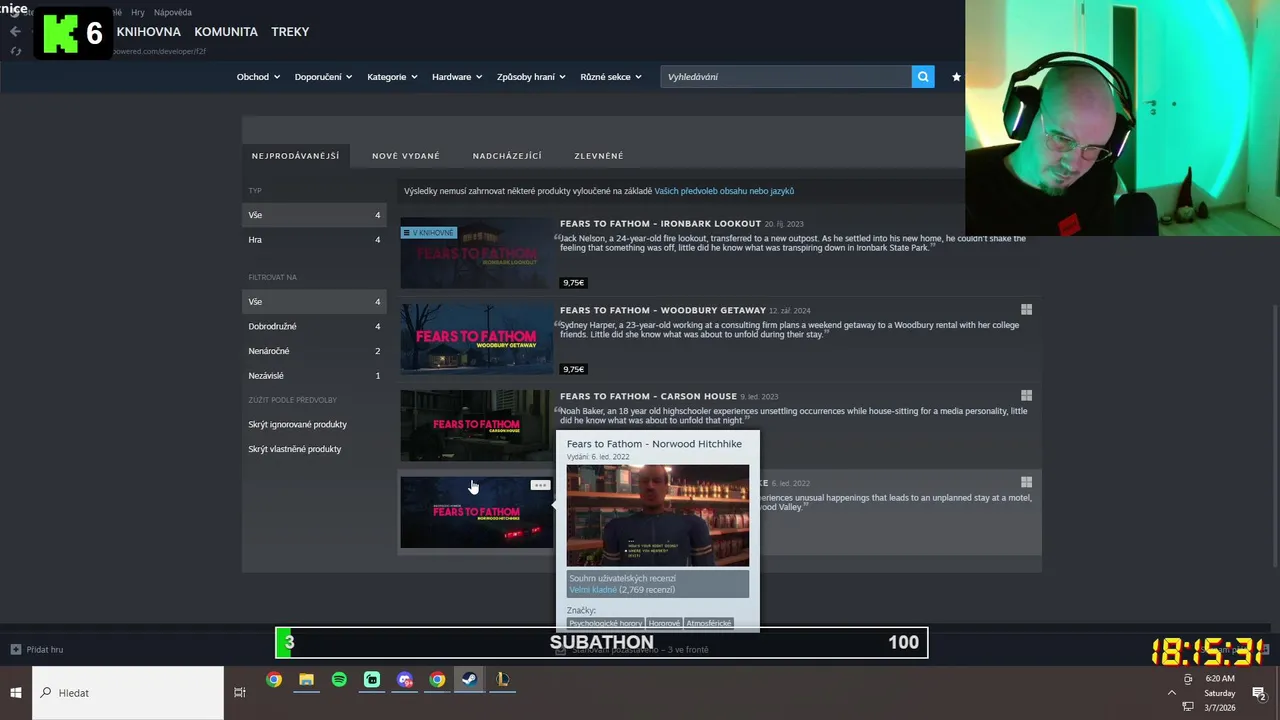Screen dimensions: 1280x720
Task: Click Hororové tag in popup
Action: point(664,623)
